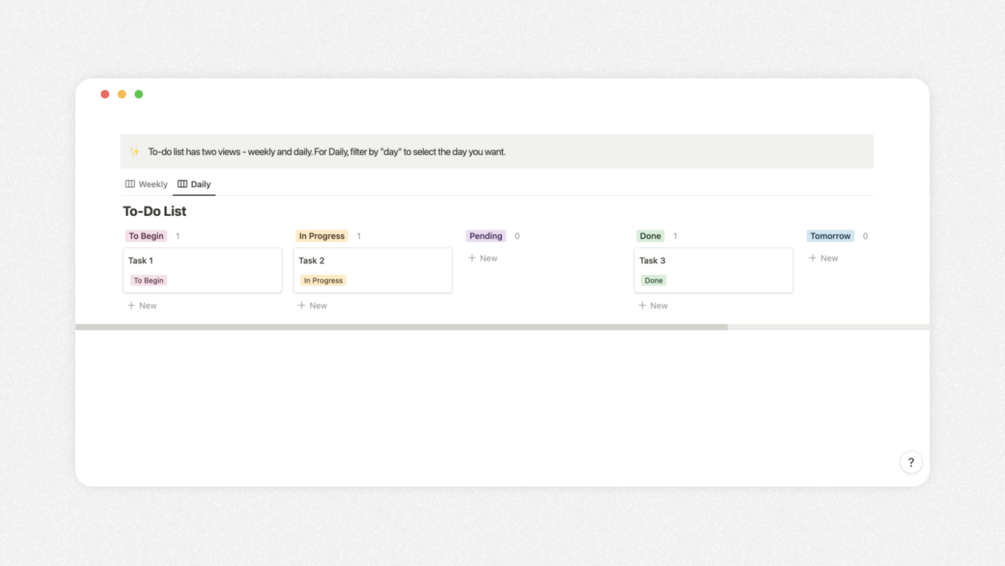Click the sparkle emoji icon in the callout
1005x566 pixels.
pos(135,152)
